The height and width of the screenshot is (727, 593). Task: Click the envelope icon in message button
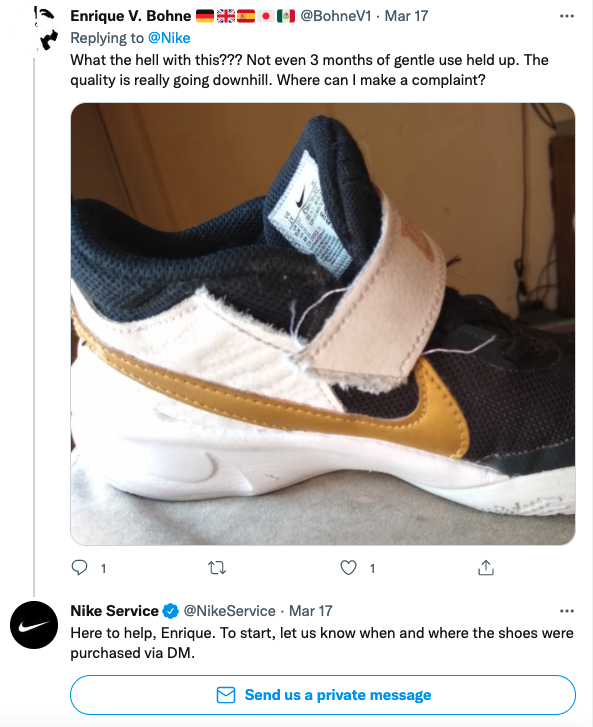pos(226,695)
